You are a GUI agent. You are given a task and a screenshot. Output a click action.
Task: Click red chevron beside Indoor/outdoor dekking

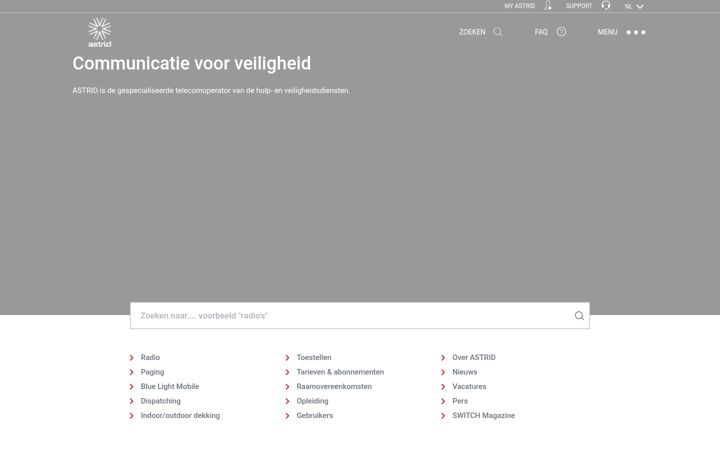click(131, 416)
